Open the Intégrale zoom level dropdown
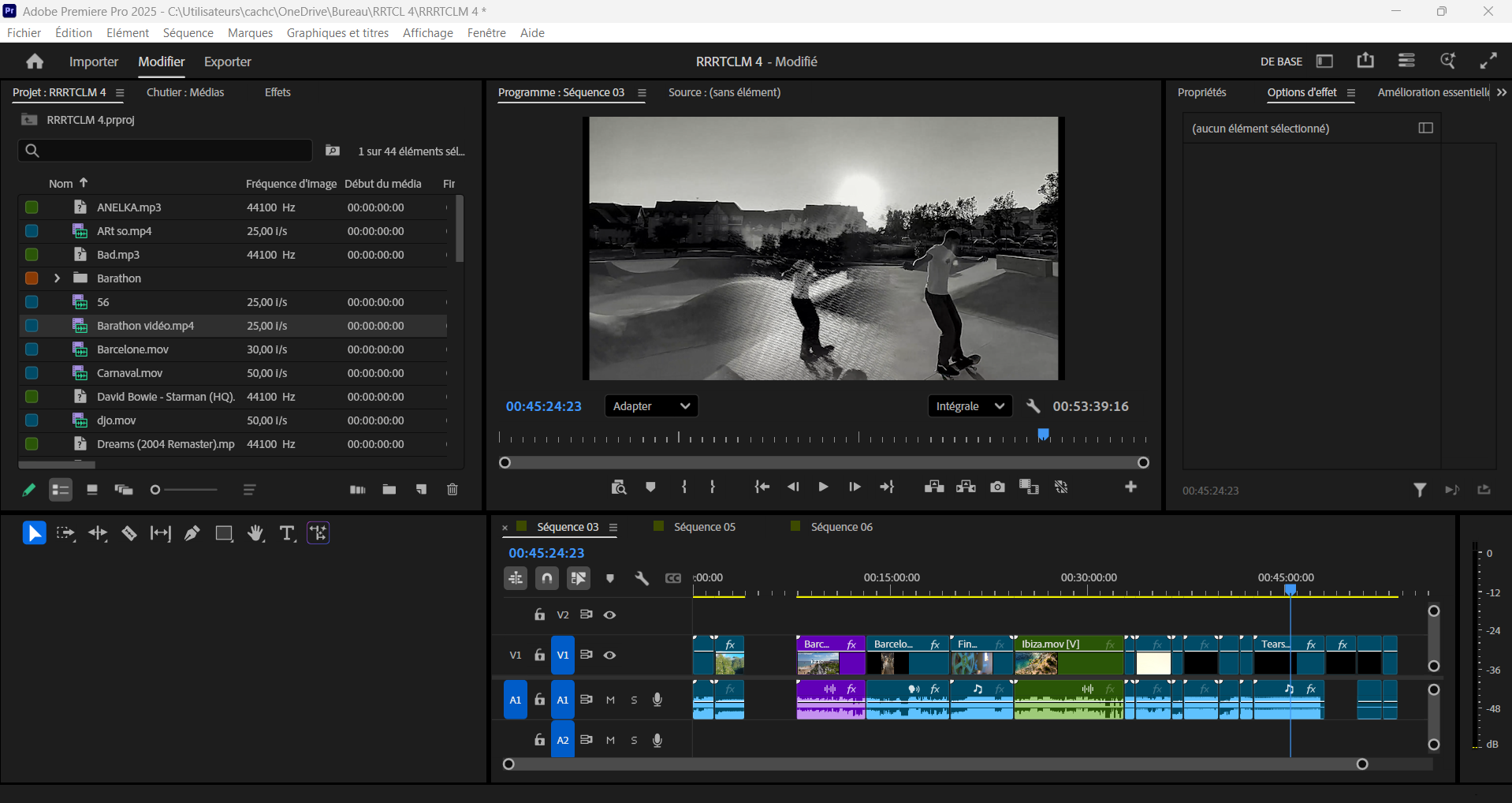The width and height of the screenshot is (1512, 803). (969, 405)
